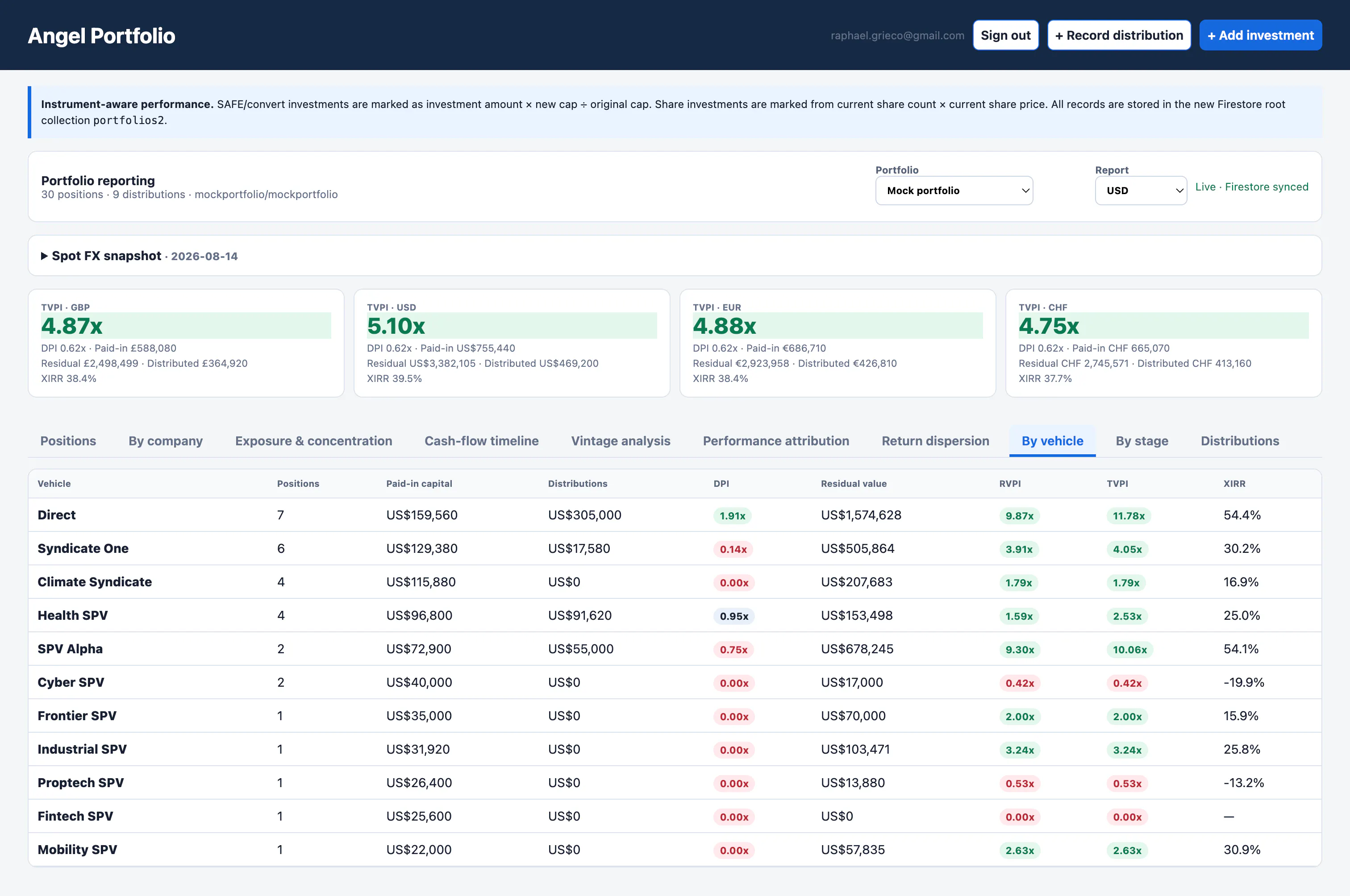The height and width of the screenshot is (896, 1350).
Task: Select the Industrial SPV row
Action: click(675, 749)
